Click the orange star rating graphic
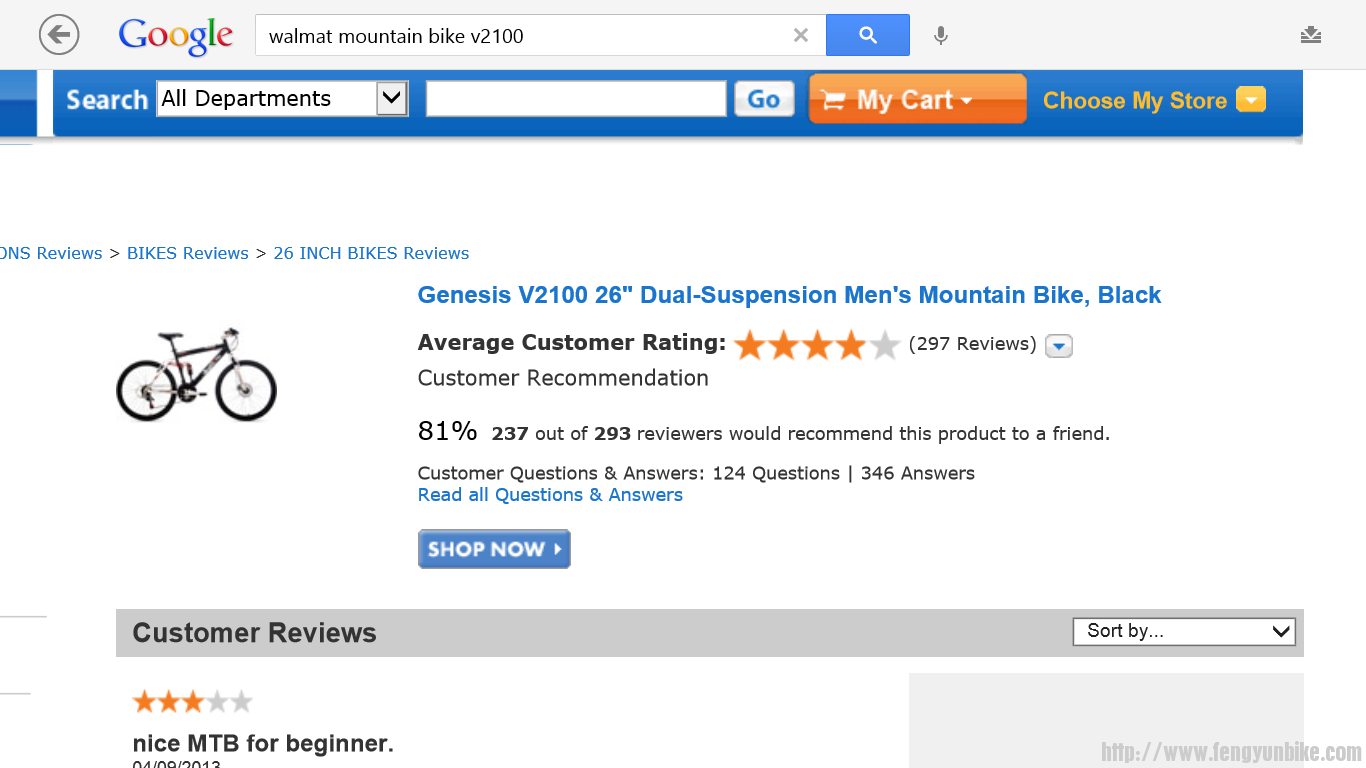Viewport: 1366px width, 768px height. pos(817,345)
